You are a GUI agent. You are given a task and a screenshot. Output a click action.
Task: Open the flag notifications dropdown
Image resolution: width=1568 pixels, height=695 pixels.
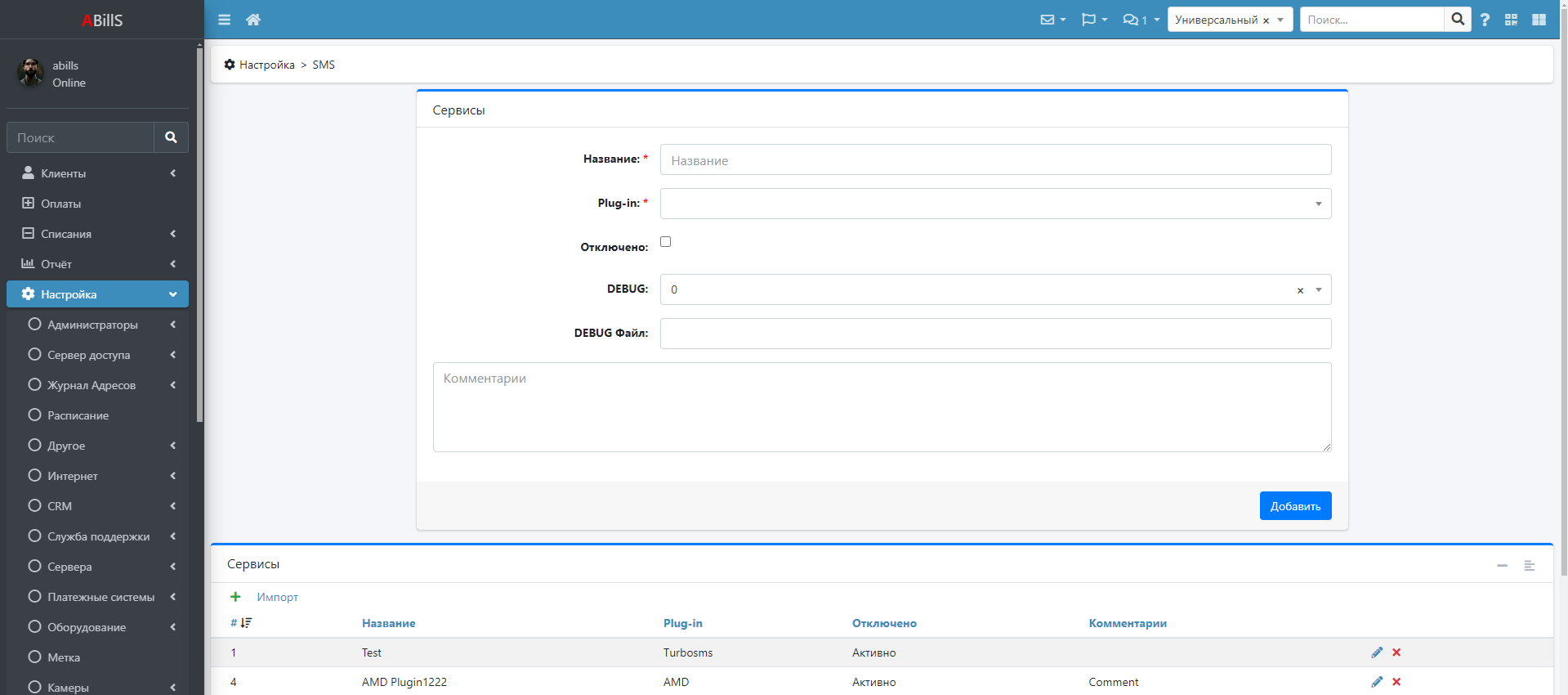pyautogui.click(x=1094, y=20)
